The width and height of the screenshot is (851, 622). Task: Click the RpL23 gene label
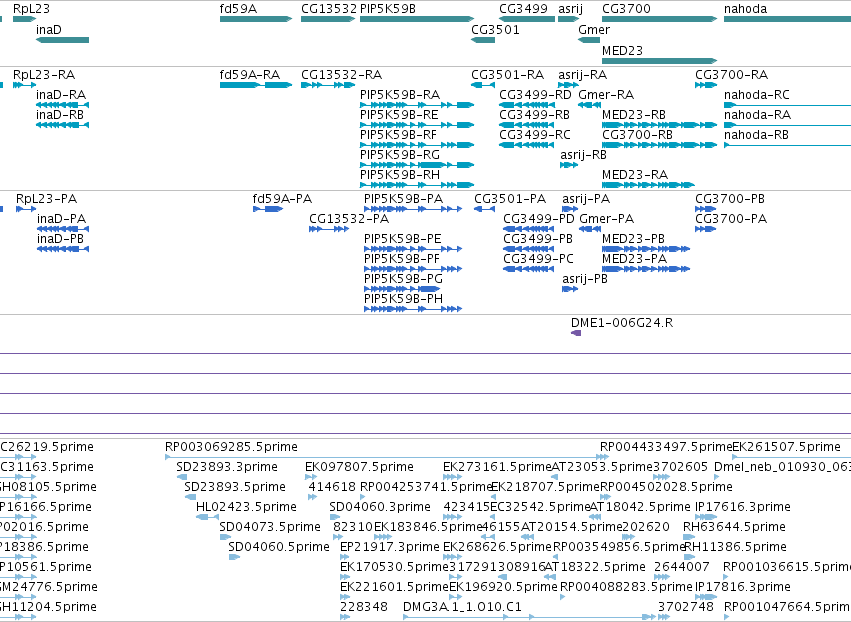[31, 9]
